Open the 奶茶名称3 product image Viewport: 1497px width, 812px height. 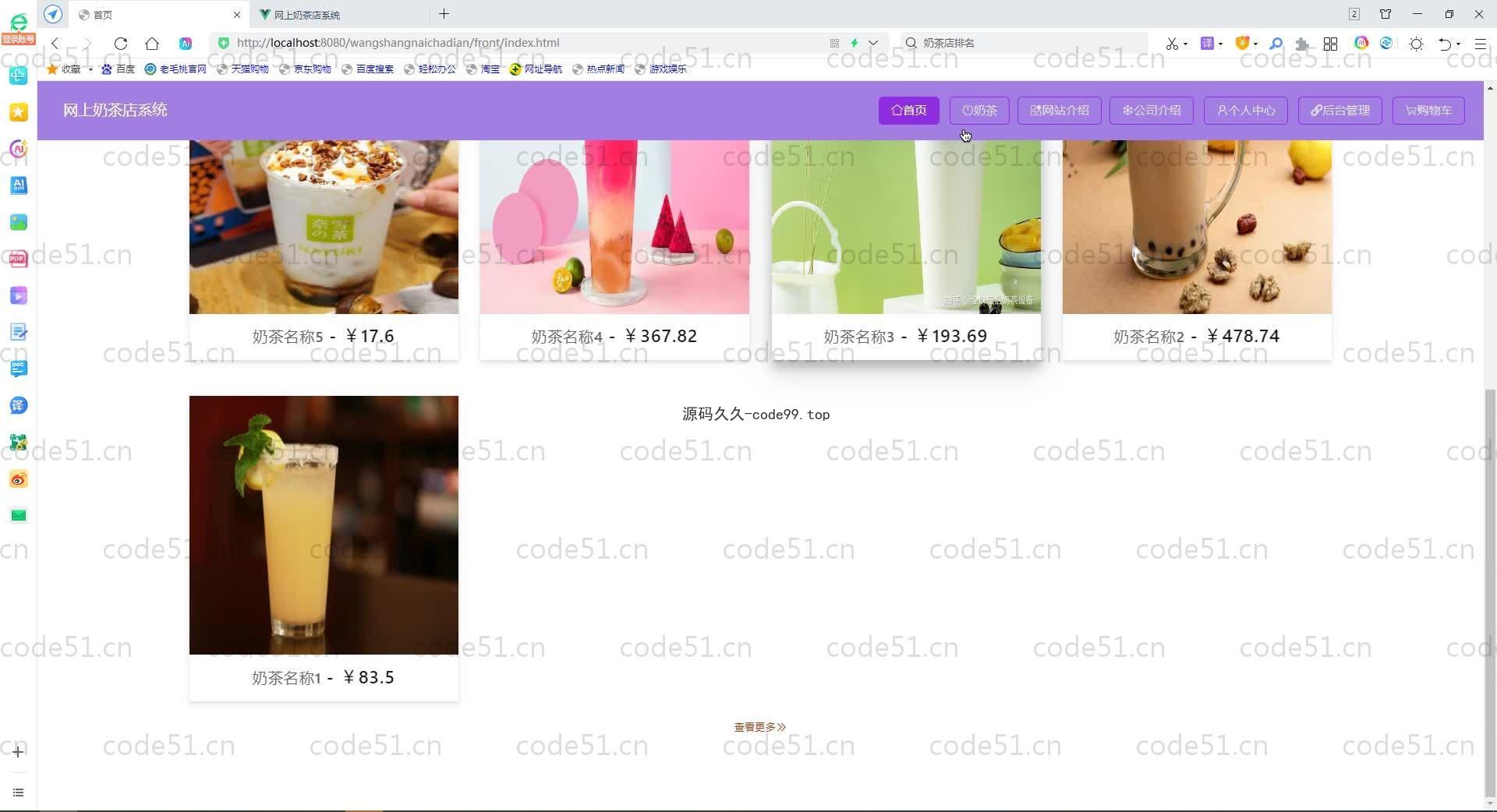tap(906, 227)
